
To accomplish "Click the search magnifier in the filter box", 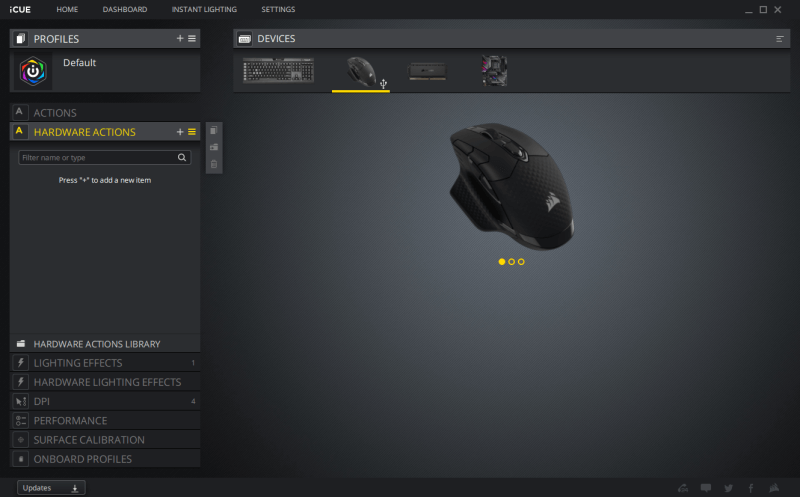I will (182, 157).
